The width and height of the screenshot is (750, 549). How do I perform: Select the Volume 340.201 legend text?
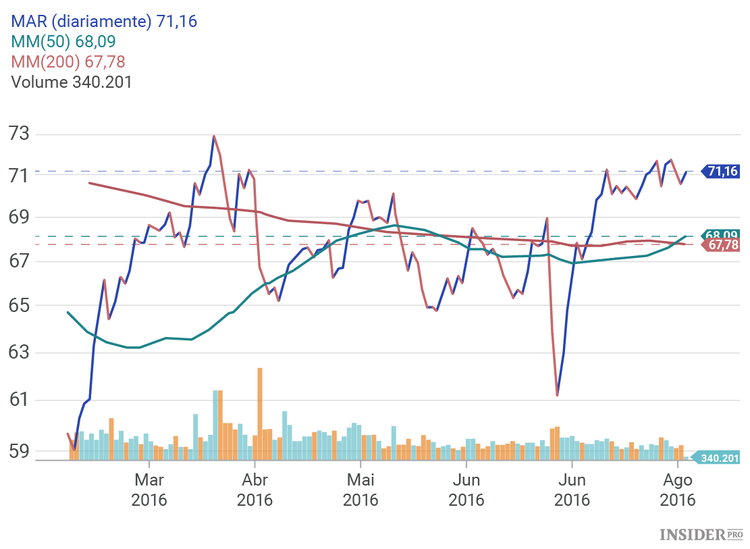pos(71,82)
